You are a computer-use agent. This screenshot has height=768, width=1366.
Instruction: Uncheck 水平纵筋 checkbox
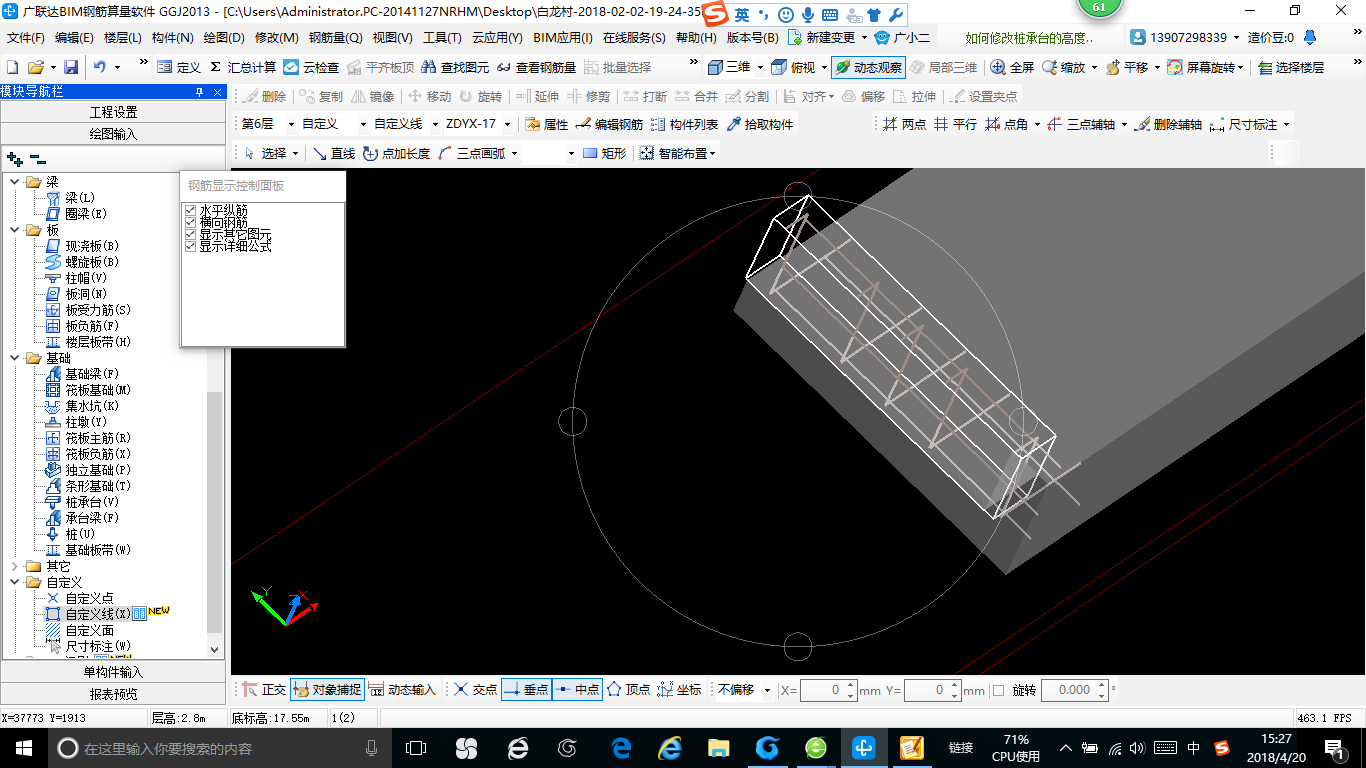190,210
